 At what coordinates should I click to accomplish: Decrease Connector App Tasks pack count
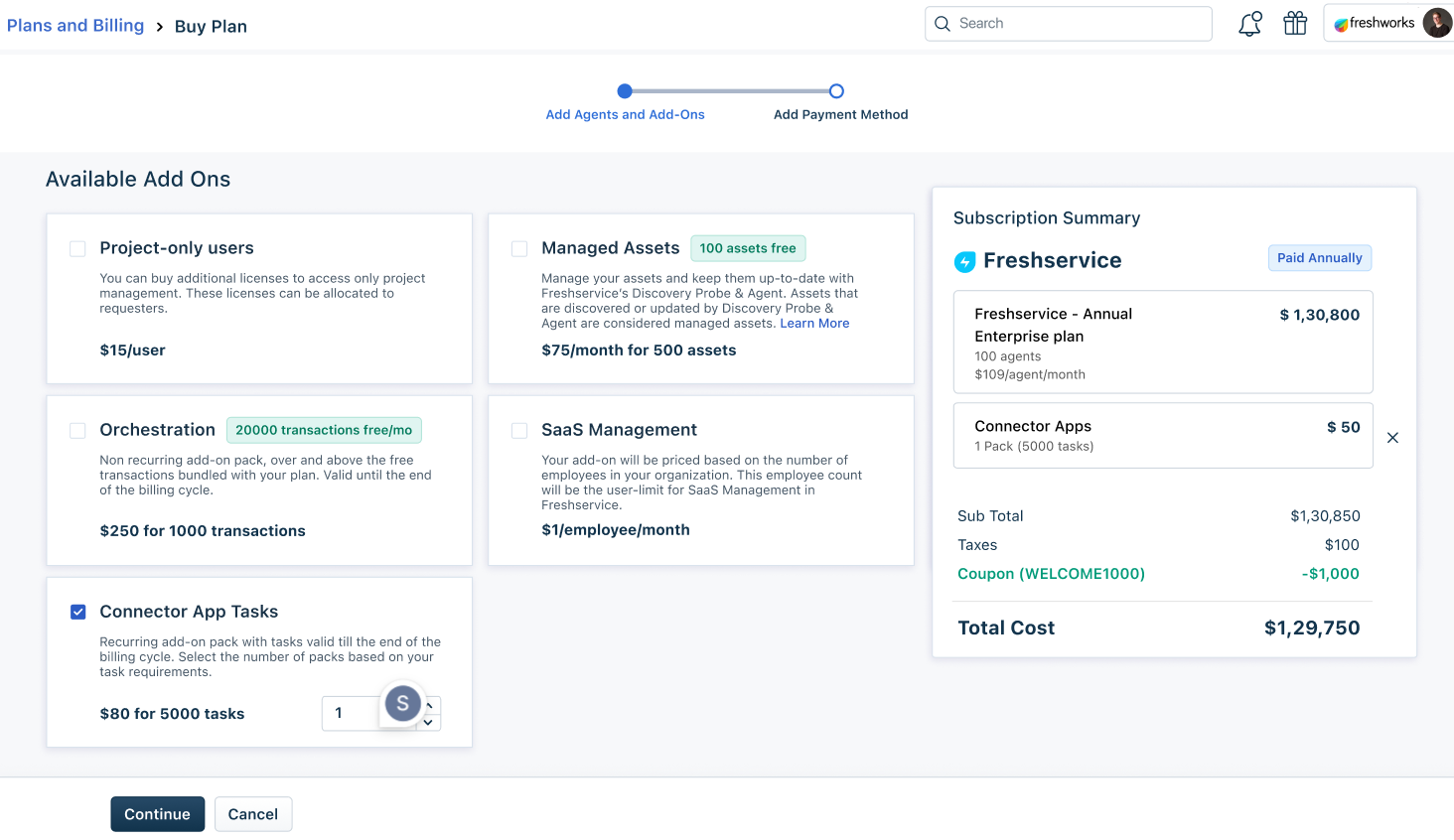tap(428, 722)
